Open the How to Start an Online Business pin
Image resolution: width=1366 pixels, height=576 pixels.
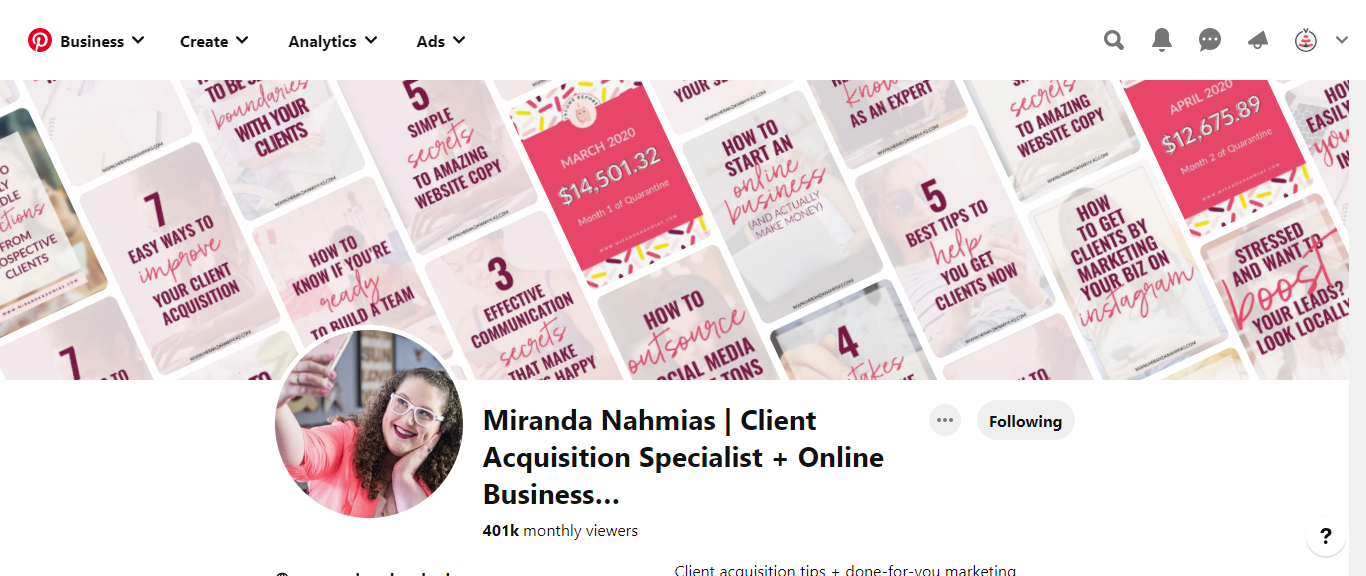tap(771, 181)
